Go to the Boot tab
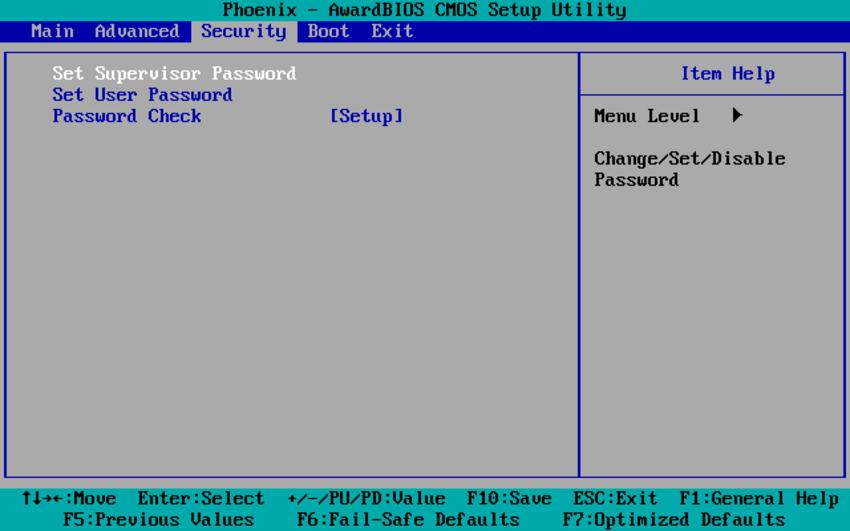 pos(329,31)
